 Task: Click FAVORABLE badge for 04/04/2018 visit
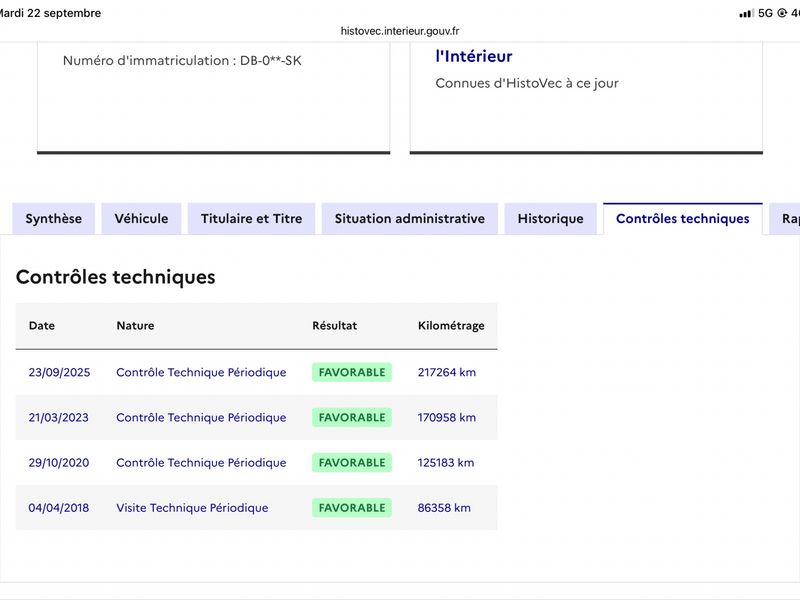[352, 508]
